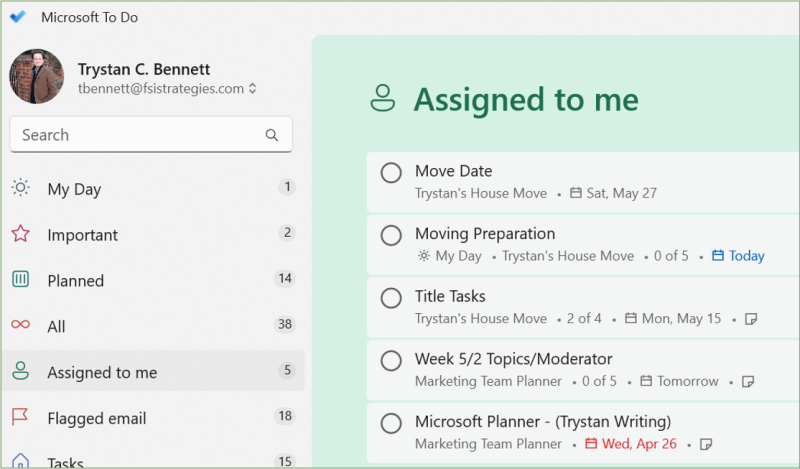Click the Assigned to me heading
Image resolution: width=800 pixels, height=469 pixels.
coord(526,100)
